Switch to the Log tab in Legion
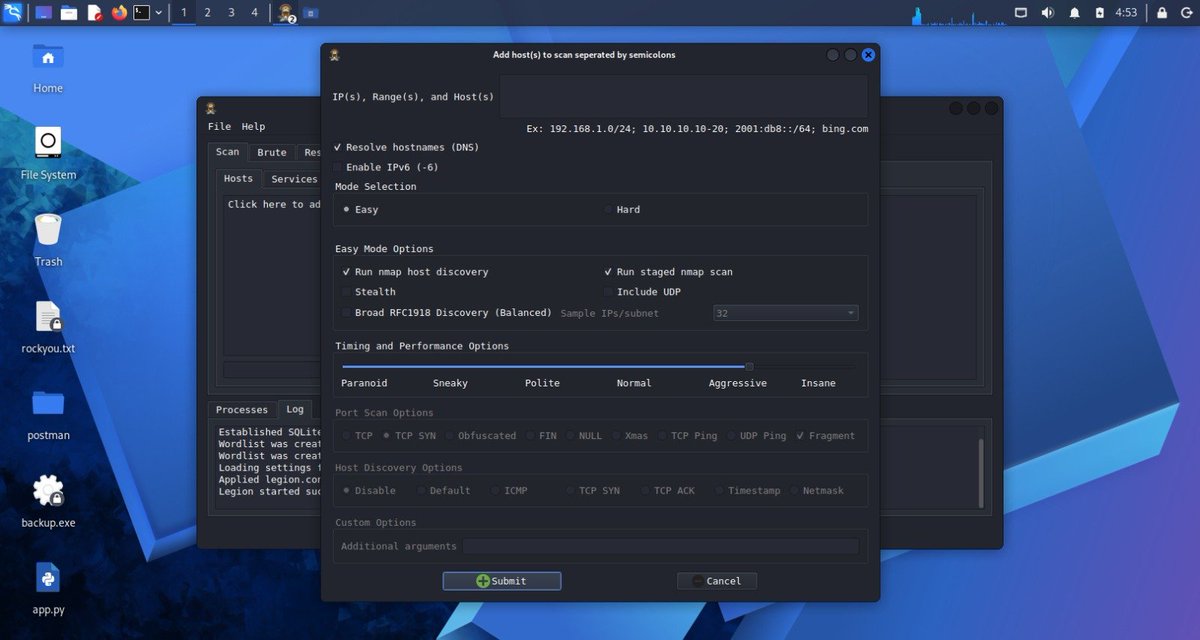 click(x=295, y=409)
